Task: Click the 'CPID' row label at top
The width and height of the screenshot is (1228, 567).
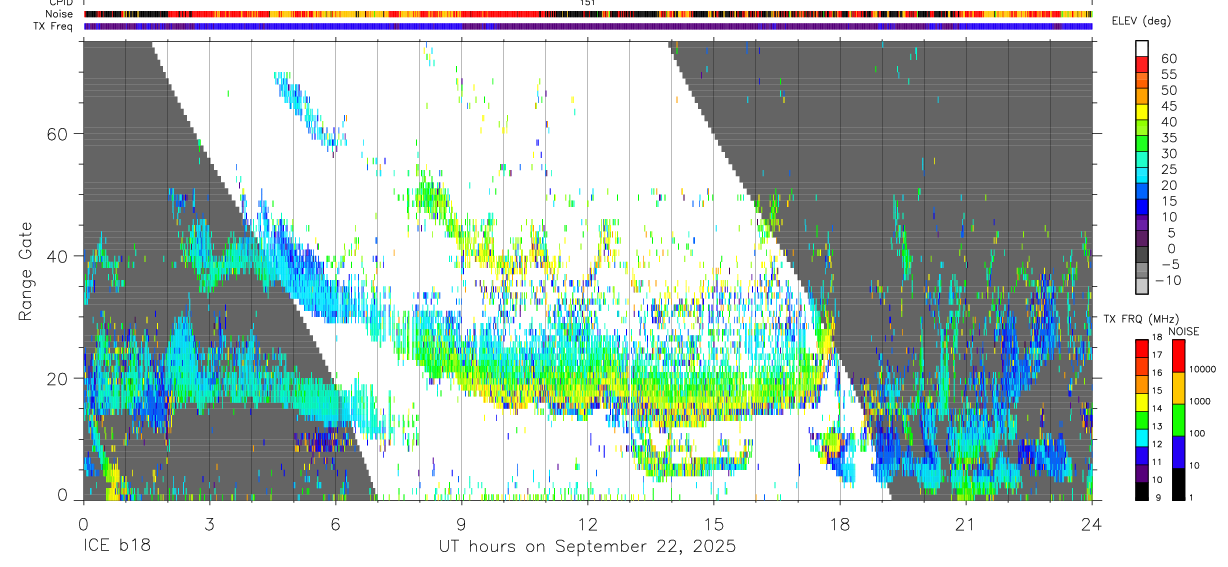Action: click(59, 3)
